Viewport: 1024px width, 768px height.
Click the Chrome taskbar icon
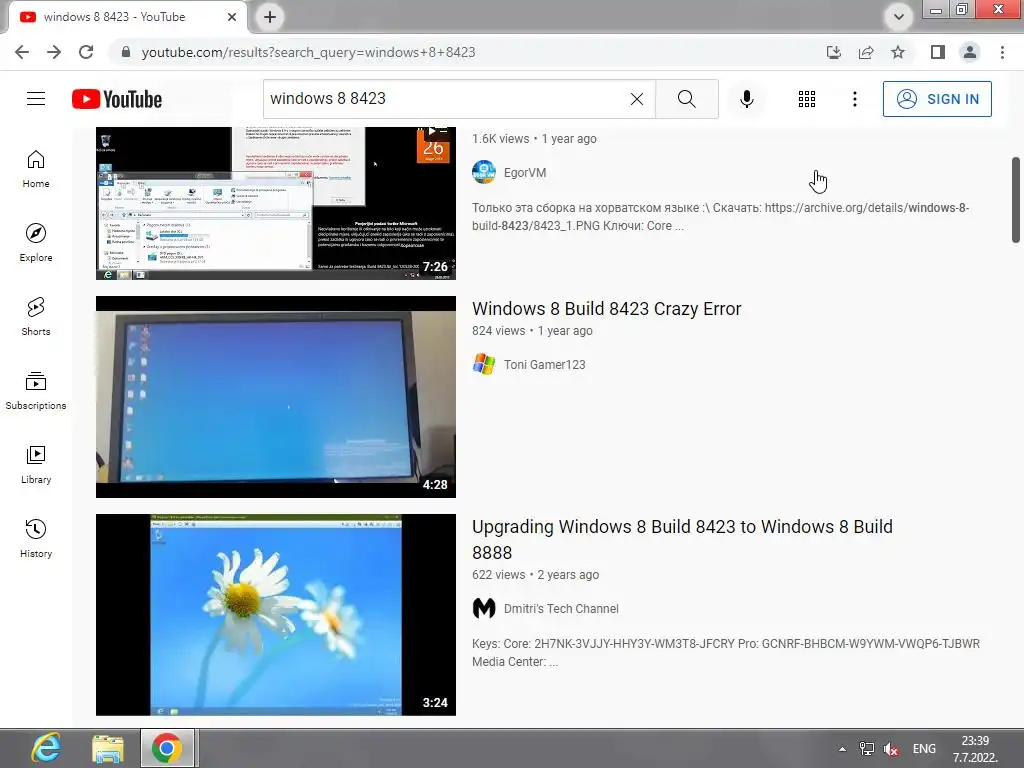(167, 748)
